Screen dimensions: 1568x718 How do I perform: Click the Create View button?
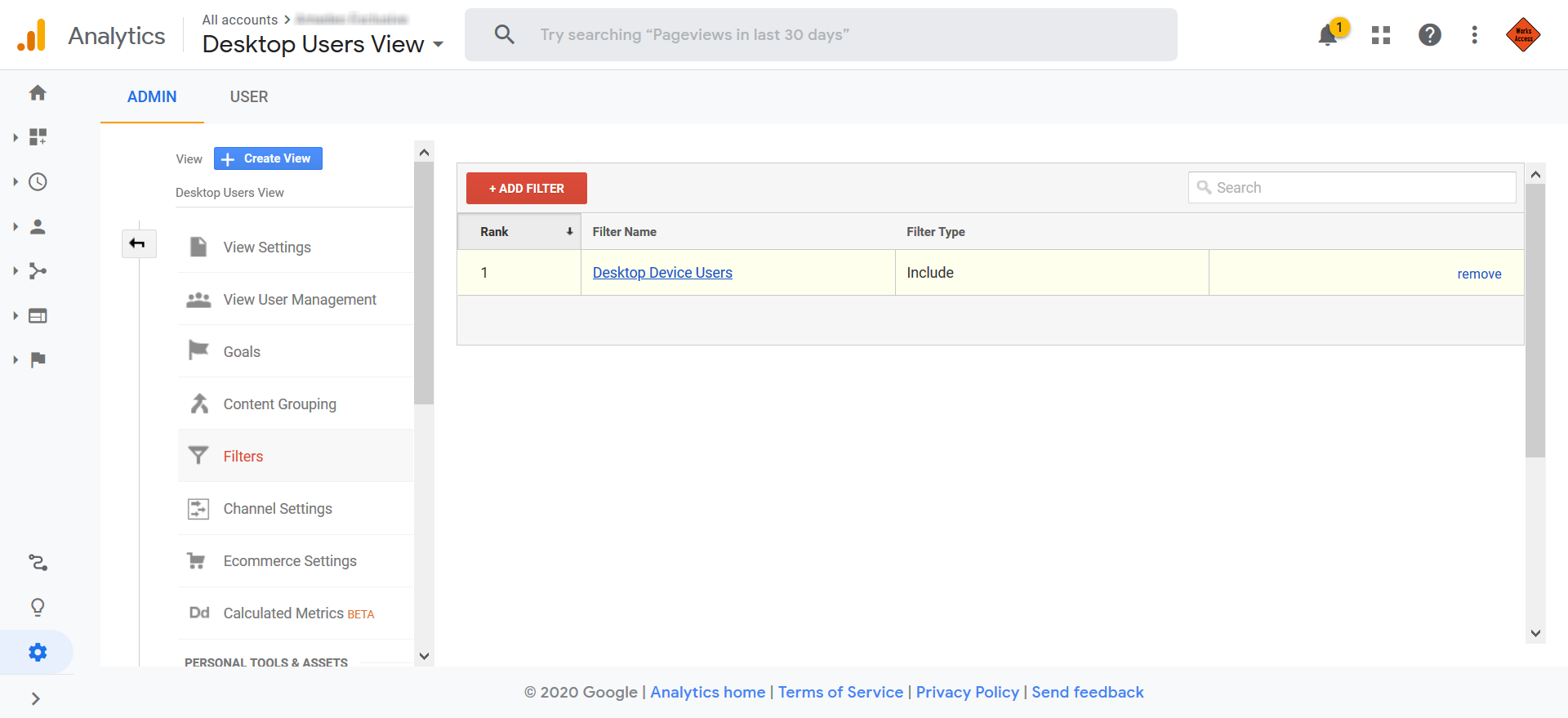point(268,158)
